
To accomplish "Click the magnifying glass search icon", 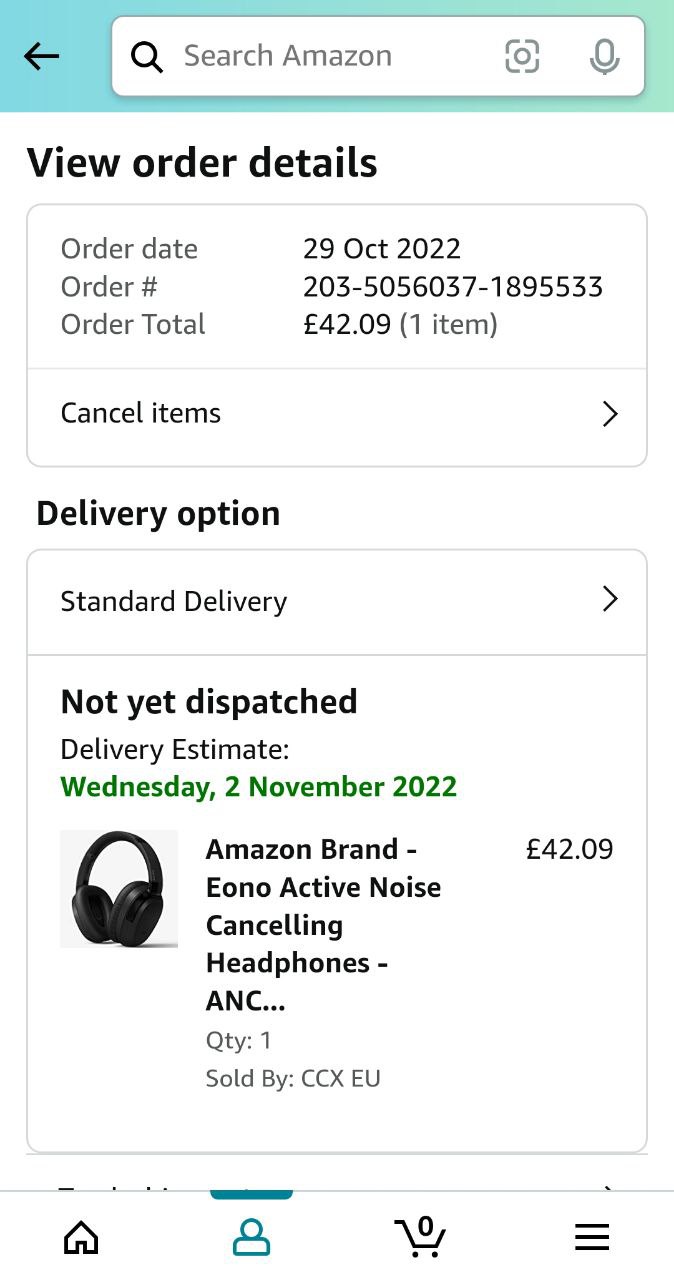I will coord(147,57).
